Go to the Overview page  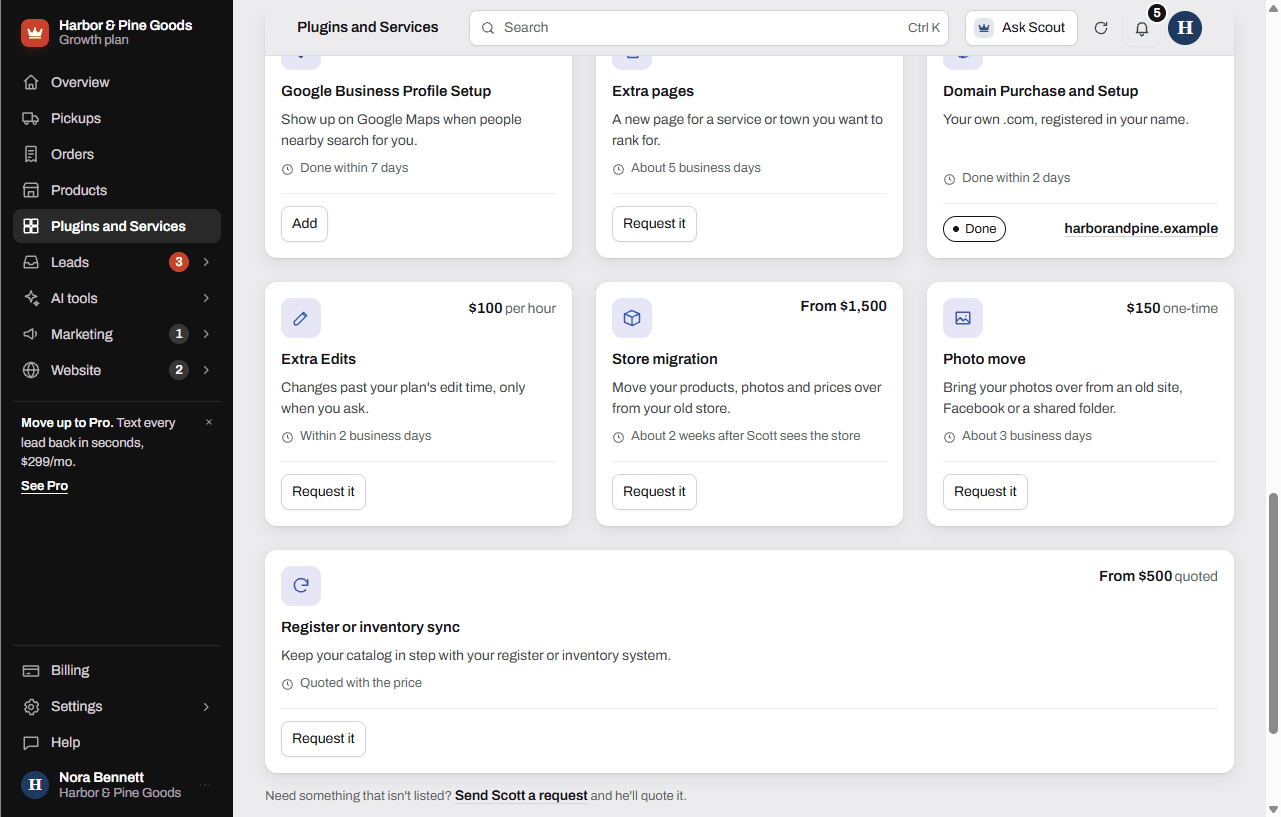pyautogui.click(x=117, y=82)
